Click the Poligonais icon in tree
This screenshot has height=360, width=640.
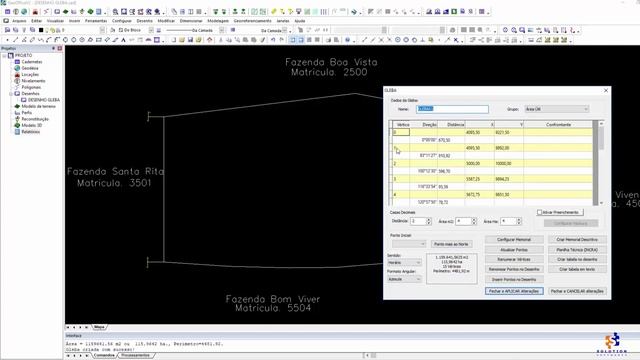(17, 87)
